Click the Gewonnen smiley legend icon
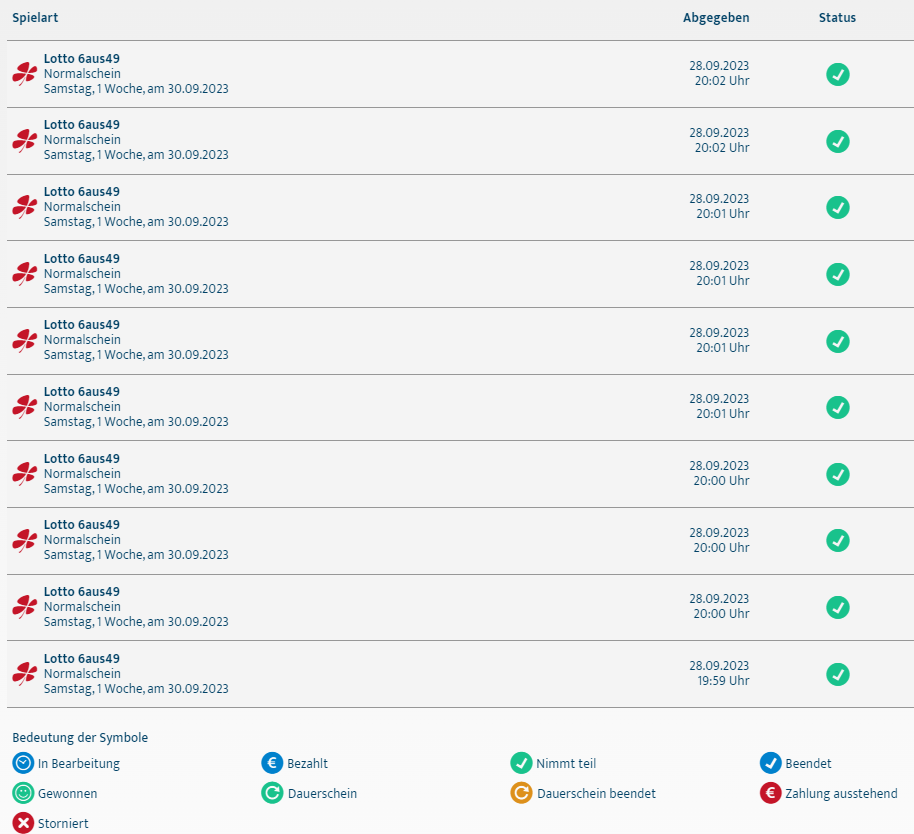914x834 pixels. (x=23, y=793)
